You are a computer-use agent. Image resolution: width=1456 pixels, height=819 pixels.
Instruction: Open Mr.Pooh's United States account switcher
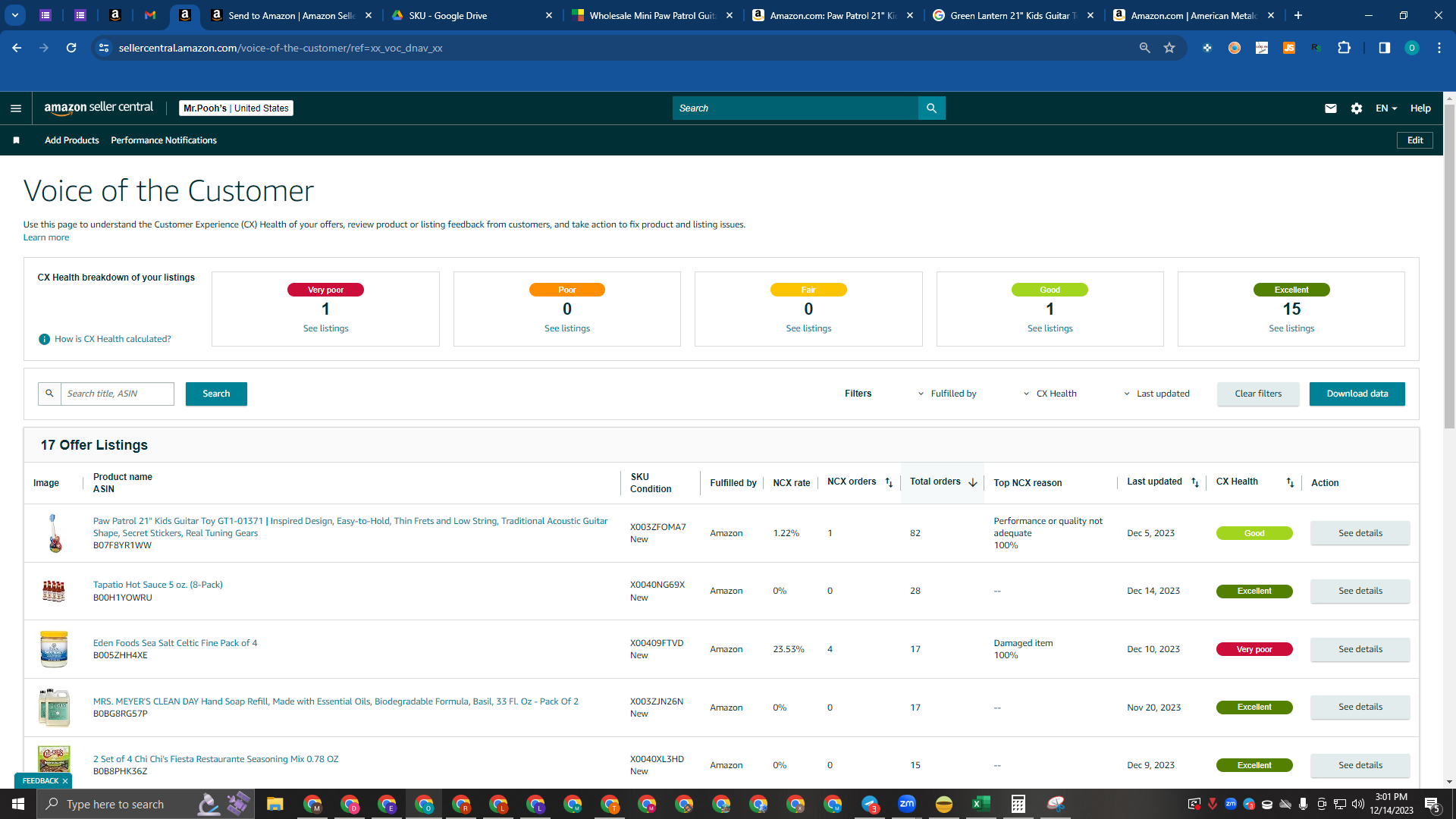236,108
